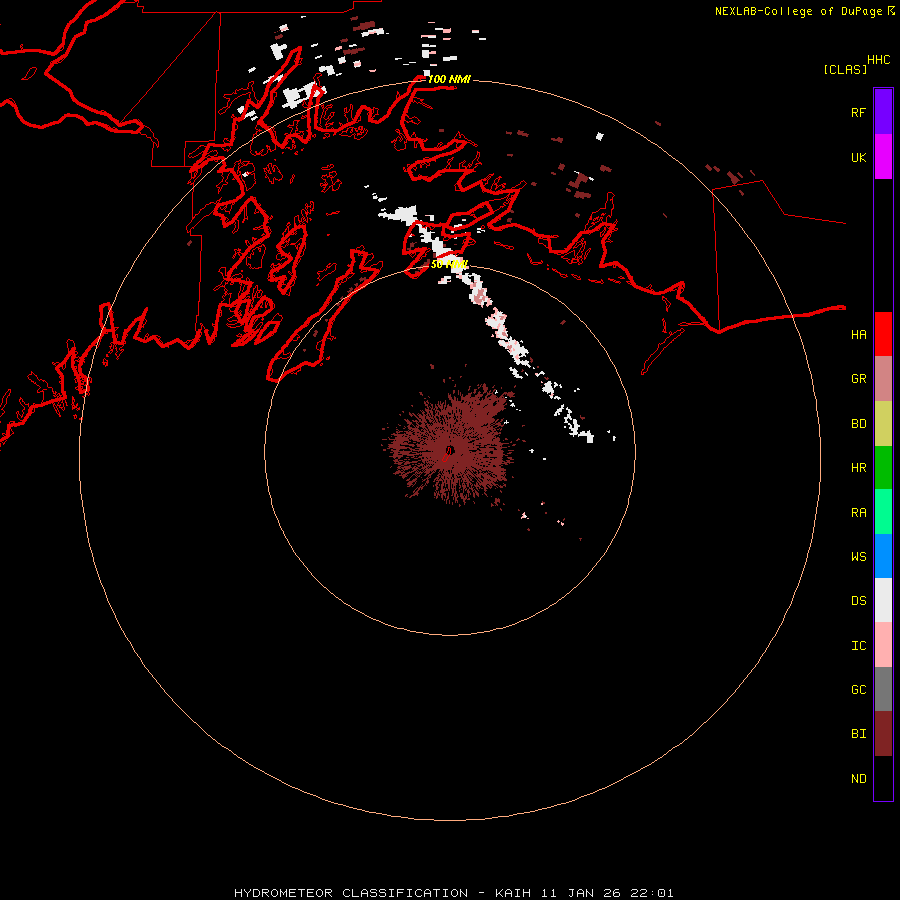Click the HR green legend swatch

883,467
